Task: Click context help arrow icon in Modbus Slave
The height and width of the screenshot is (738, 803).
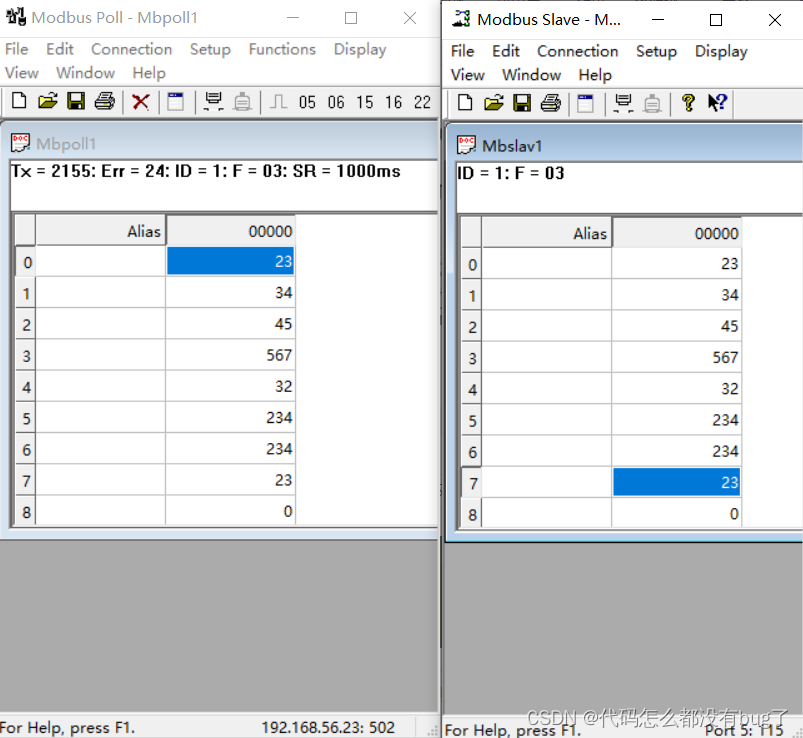Action: click(717, 102)
